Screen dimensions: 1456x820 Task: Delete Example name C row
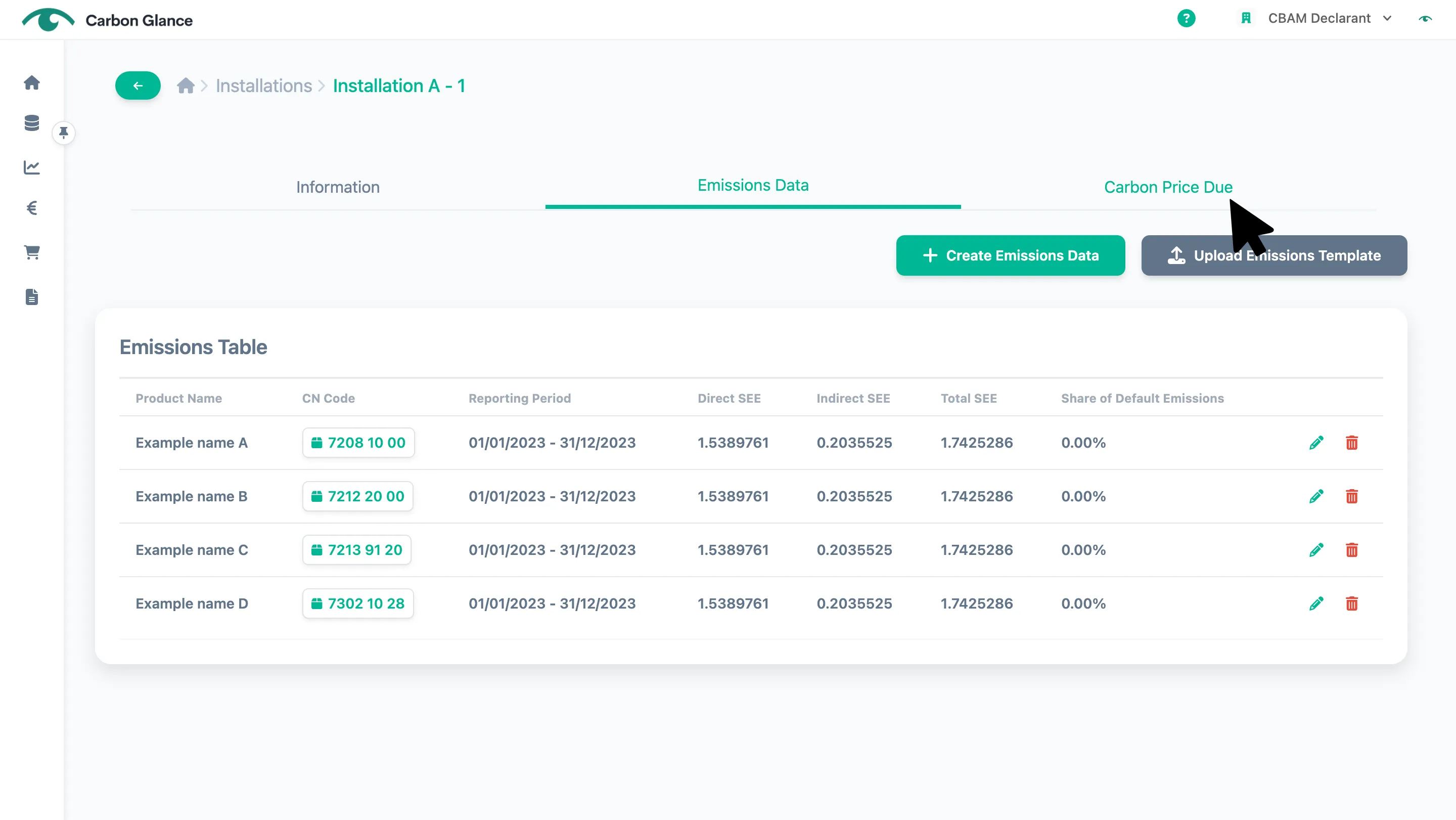[1352, 550]
